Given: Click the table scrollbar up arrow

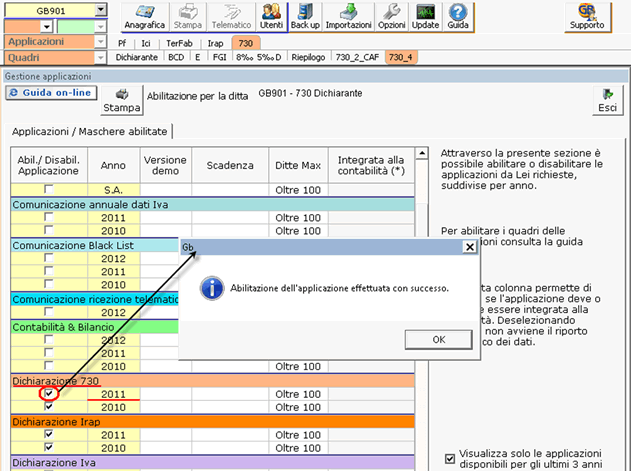Looking at the screenshot, I should [421, 153].
